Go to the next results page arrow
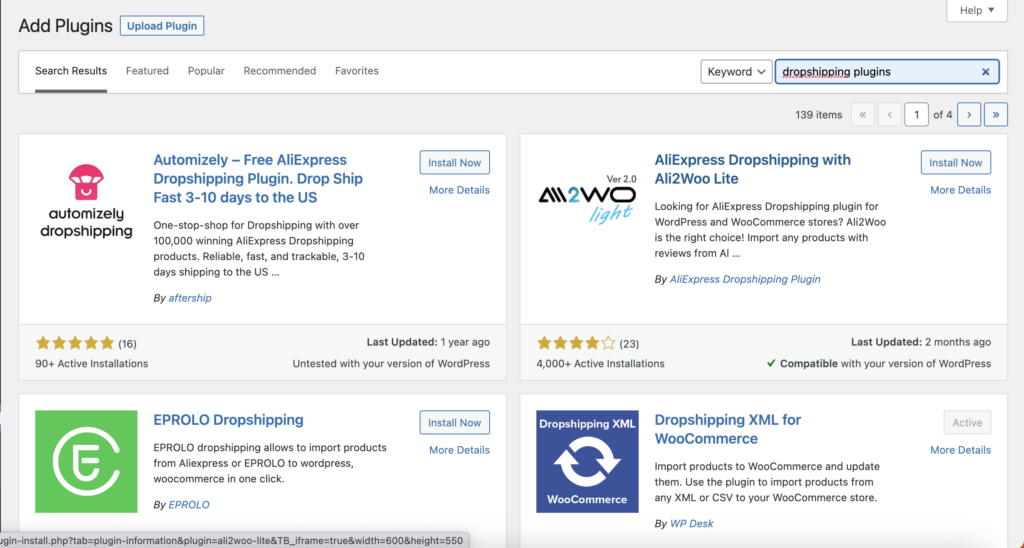Screen dimensions: 1024x548 click(968, 114)
